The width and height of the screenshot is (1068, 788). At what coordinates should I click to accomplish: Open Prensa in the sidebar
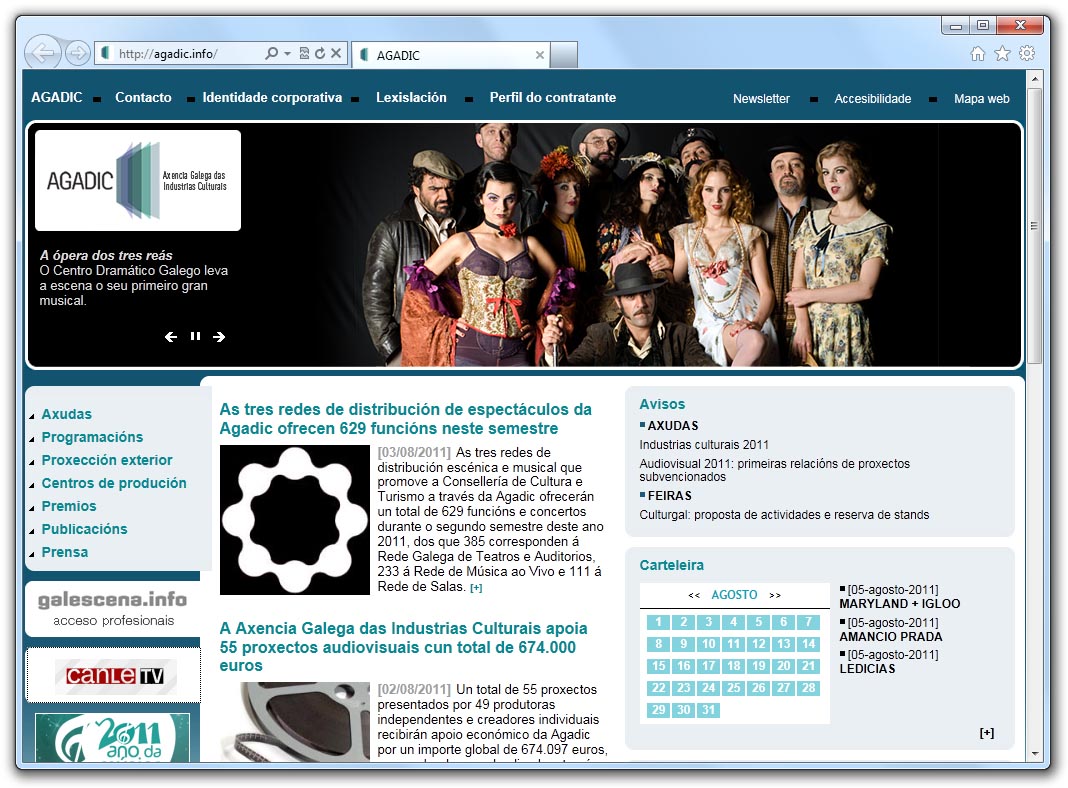click(x=65, y=552)
